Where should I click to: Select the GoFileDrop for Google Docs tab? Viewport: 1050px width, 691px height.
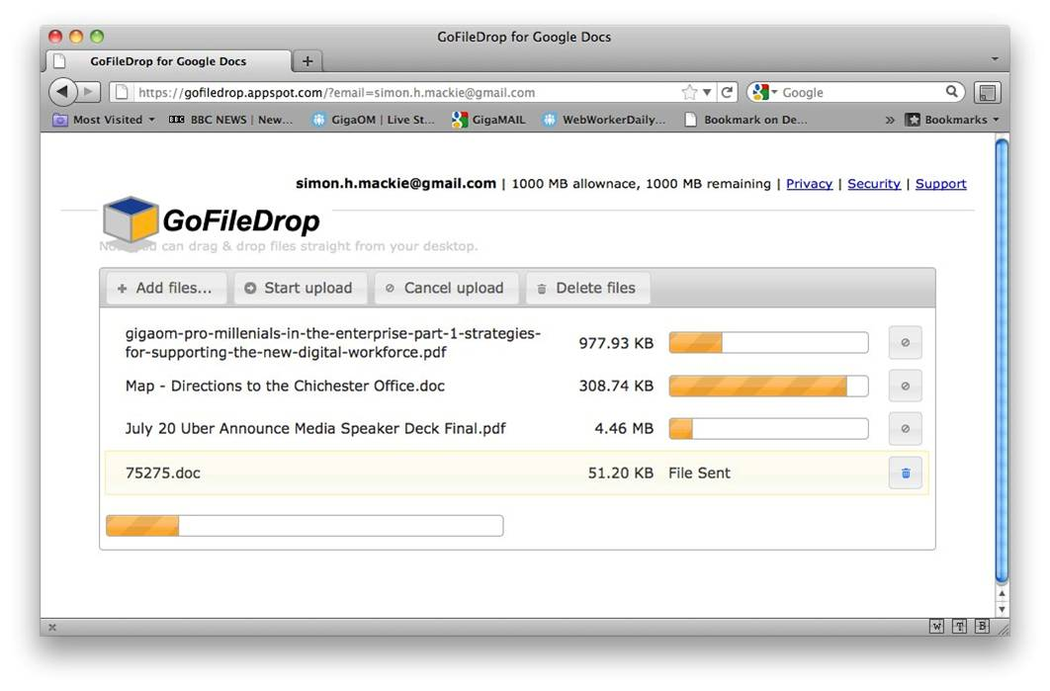tap(167, 61)
